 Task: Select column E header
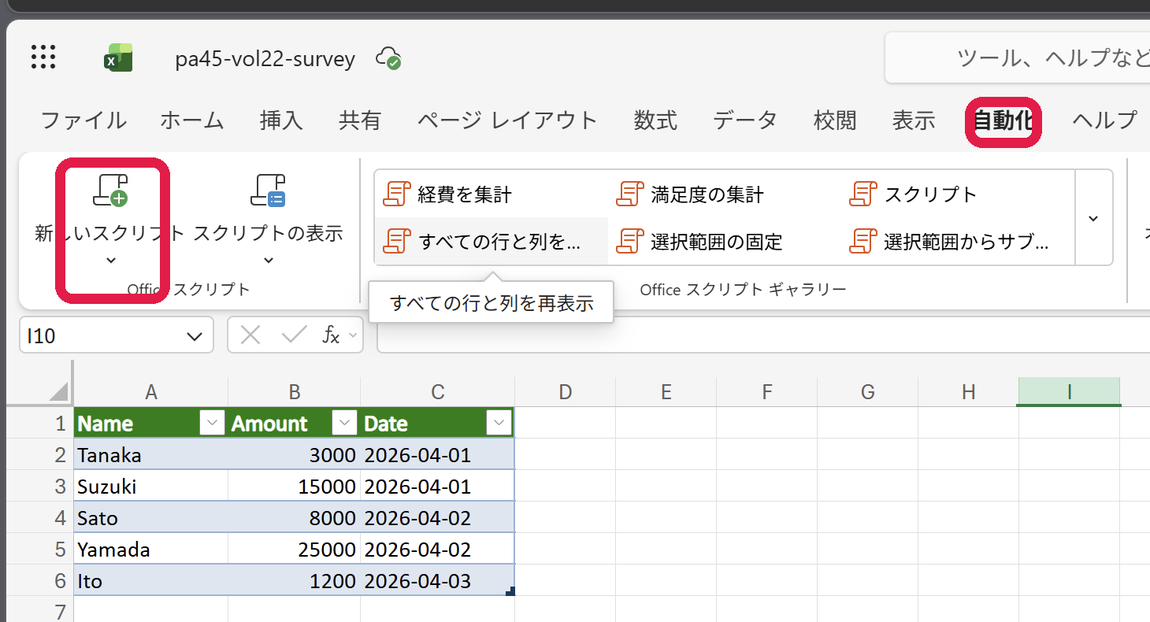(x=666, y=392)
